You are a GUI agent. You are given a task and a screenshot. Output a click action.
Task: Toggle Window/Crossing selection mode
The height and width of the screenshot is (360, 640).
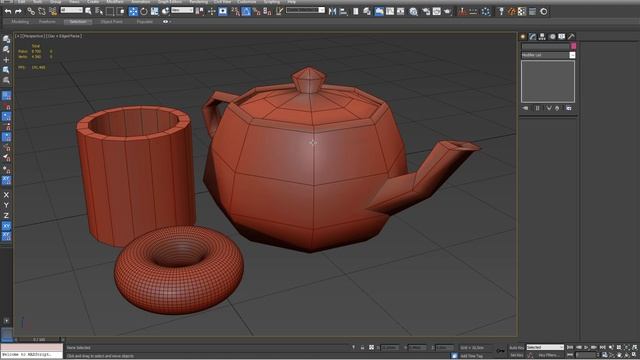pyautogui.click(x=120, y=11)
